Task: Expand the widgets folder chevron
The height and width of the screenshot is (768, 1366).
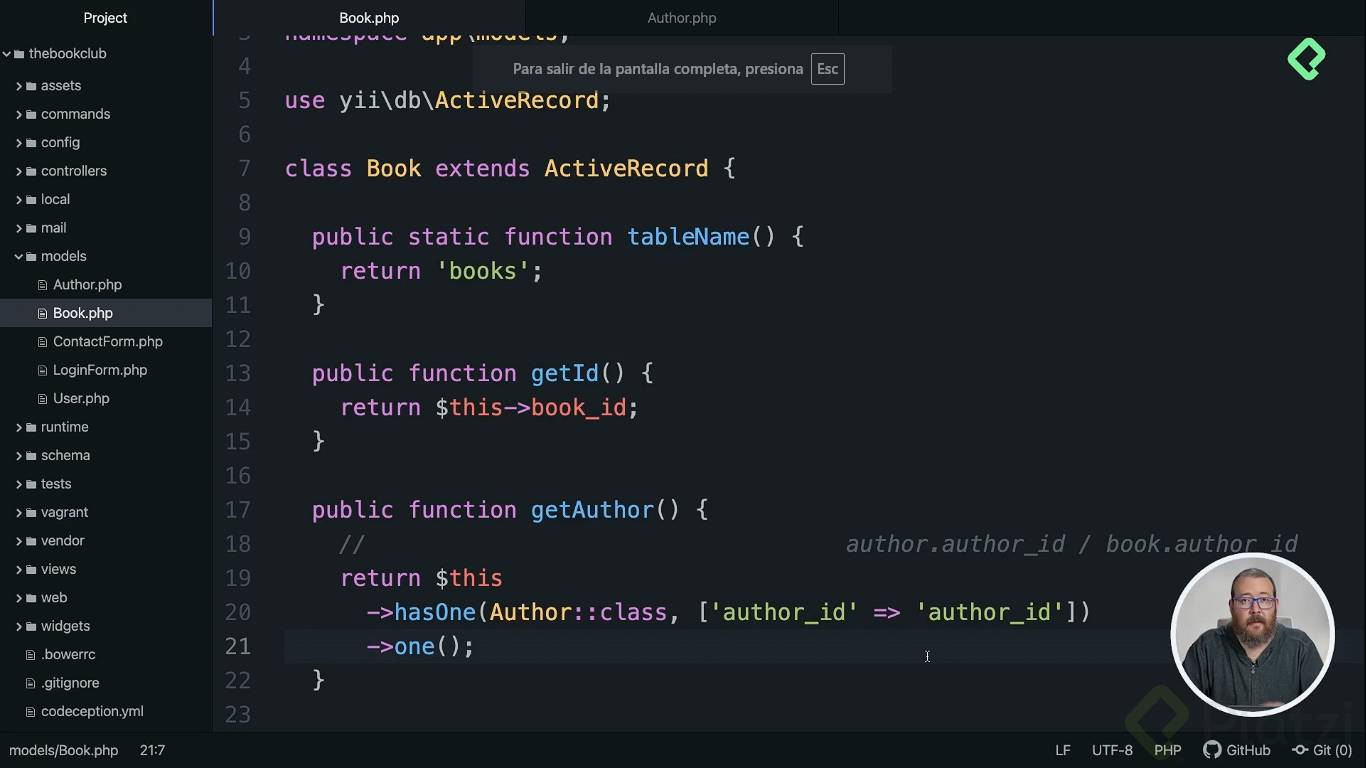Action: [19, 627]
